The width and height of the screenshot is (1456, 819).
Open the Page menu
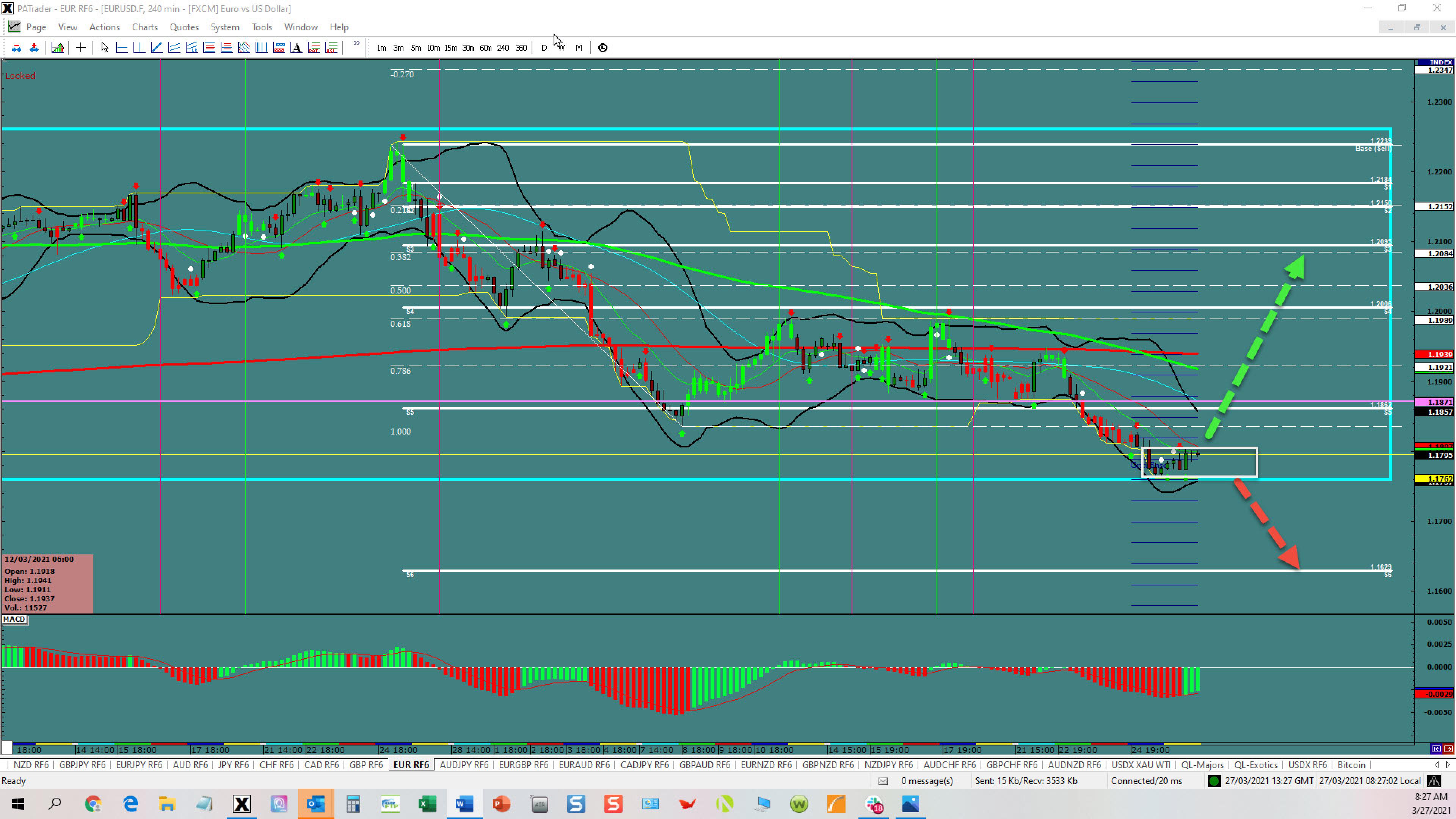(36, 27)
